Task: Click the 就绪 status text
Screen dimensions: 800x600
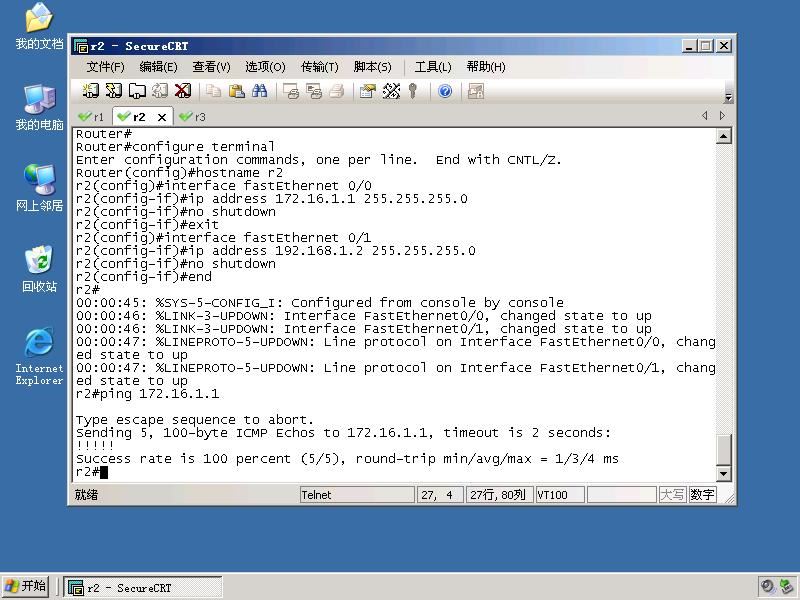Action: pyautogui.click(x=86, y=495)
